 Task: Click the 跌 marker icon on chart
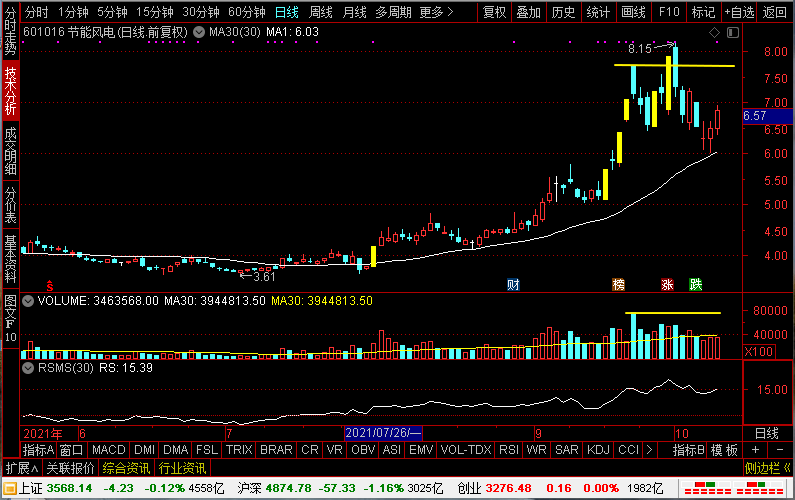(695, 284)
